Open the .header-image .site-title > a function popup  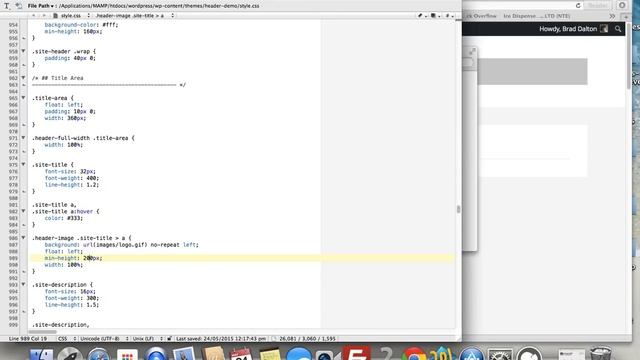[x=135, y=16]
